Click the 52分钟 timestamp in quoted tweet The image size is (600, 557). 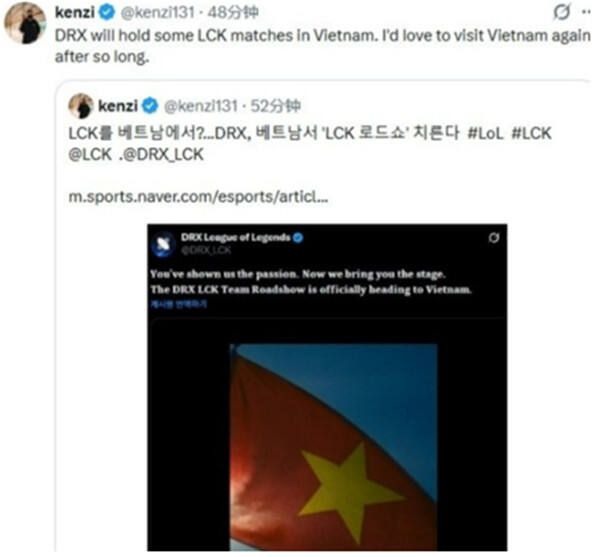tap(276, 106)
